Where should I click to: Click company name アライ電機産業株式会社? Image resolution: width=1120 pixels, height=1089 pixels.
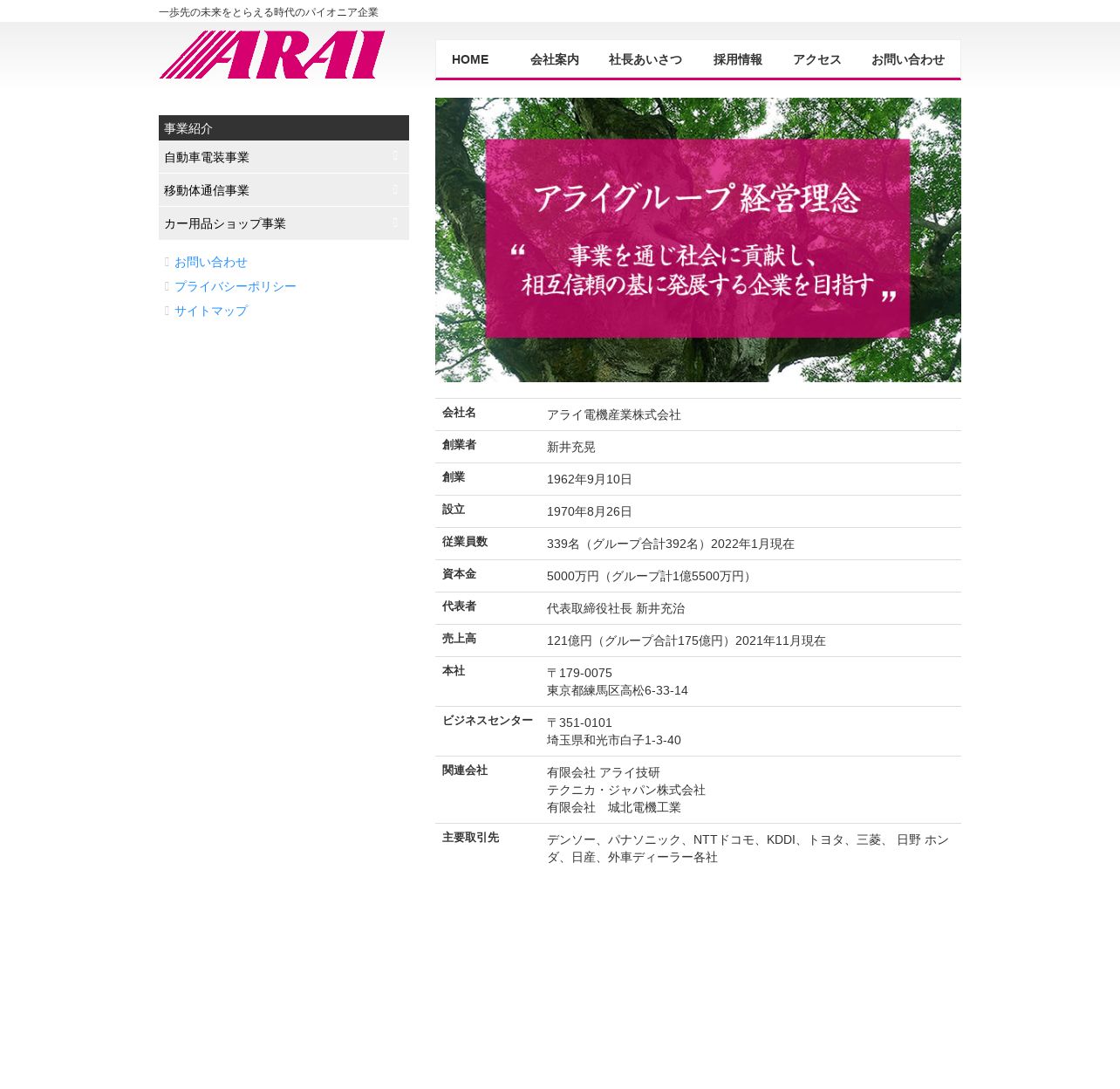(x=614, y=415)
